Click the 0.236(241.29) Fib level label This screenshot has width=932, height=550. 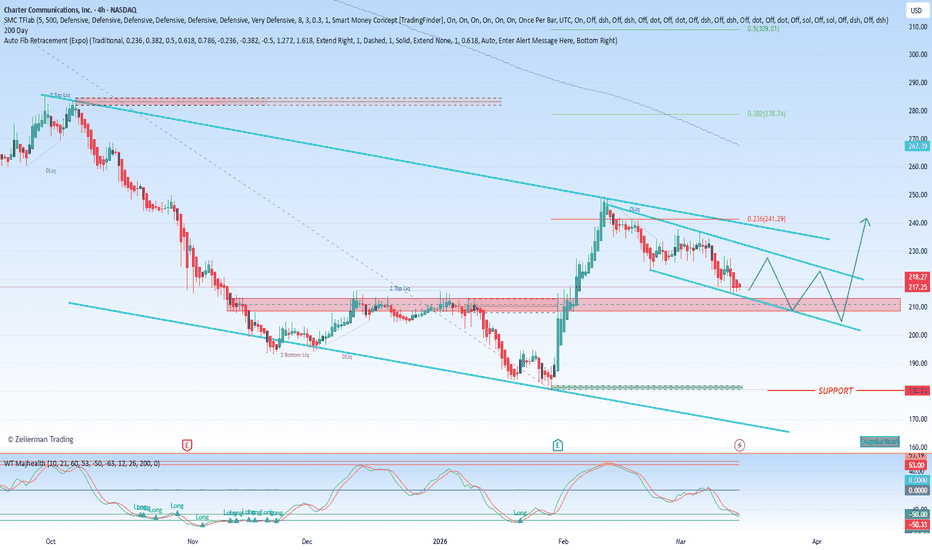click(x=766, y=219)
